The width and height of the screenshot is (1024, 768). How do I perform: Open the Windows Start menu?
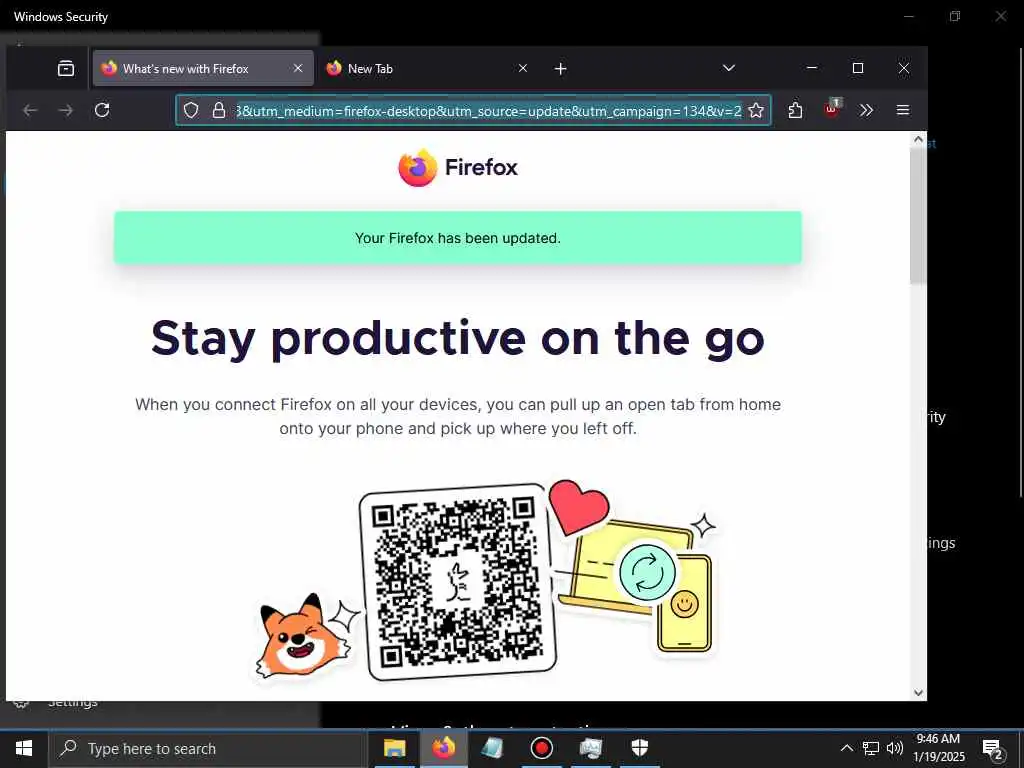24,748
